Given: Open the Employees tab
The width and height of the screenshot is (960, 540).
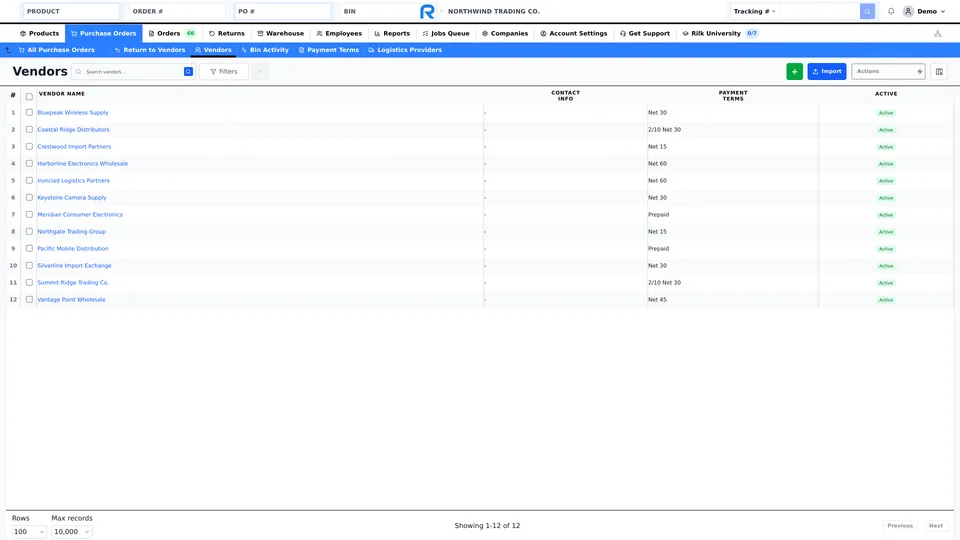Looking at the screenshot, I should [339, 34].
